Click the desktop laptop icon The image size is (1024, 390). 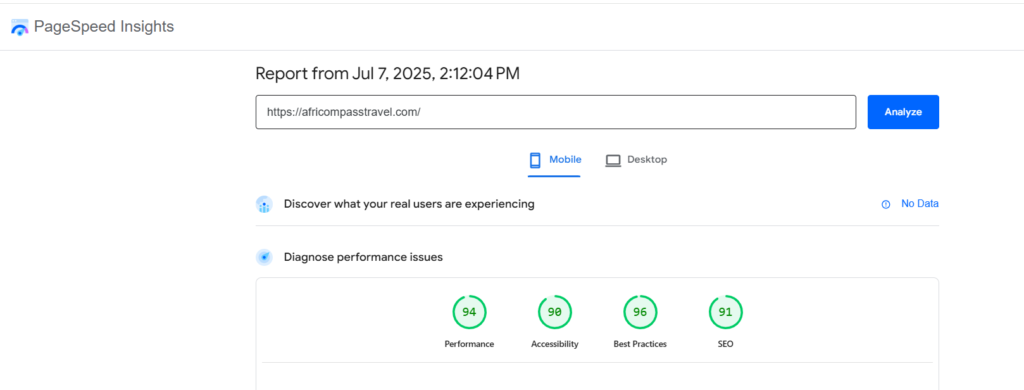pos(613,160)
